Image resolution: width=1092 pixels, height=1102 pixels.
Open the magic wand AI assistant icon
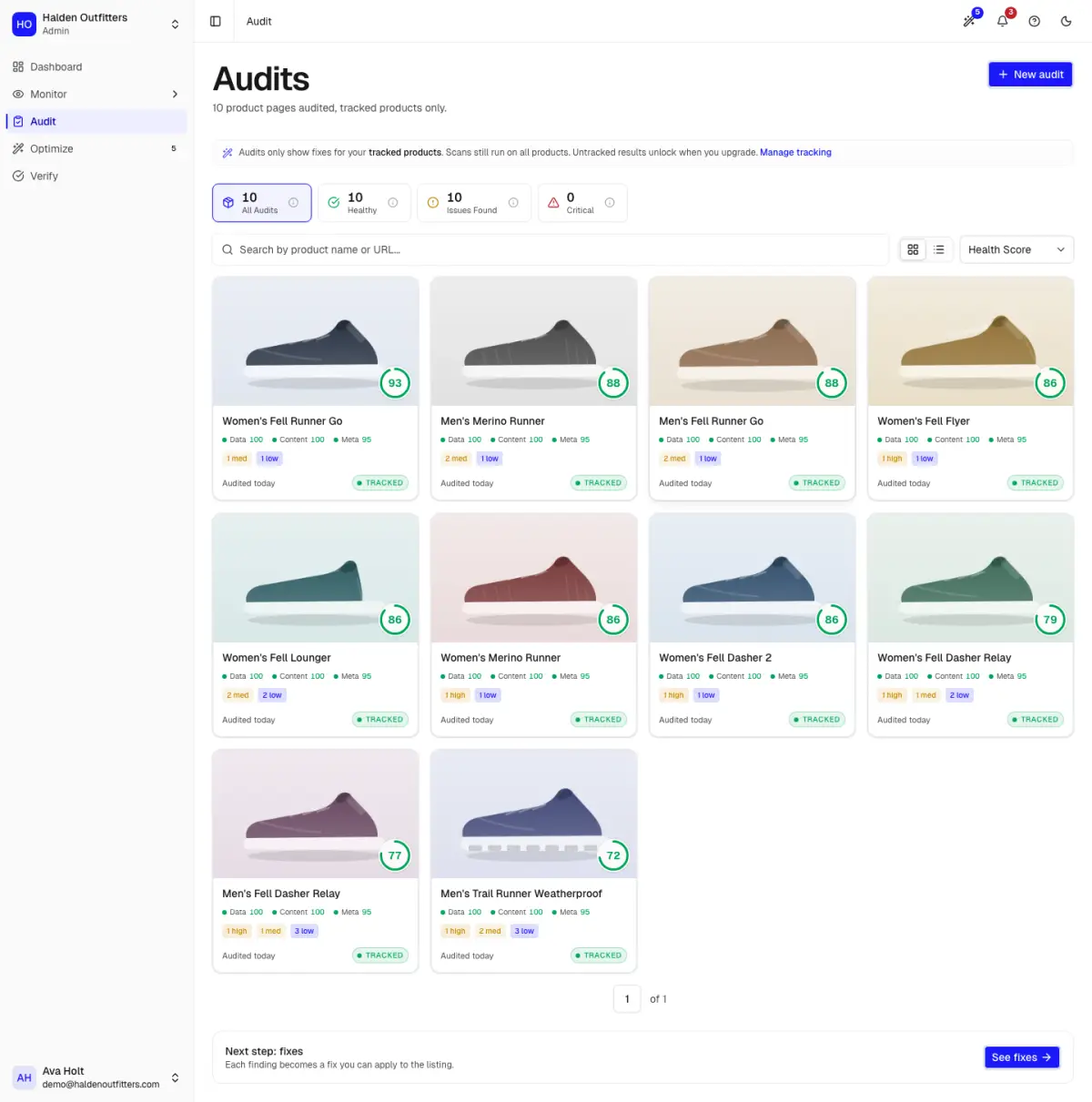coord(970,21)
